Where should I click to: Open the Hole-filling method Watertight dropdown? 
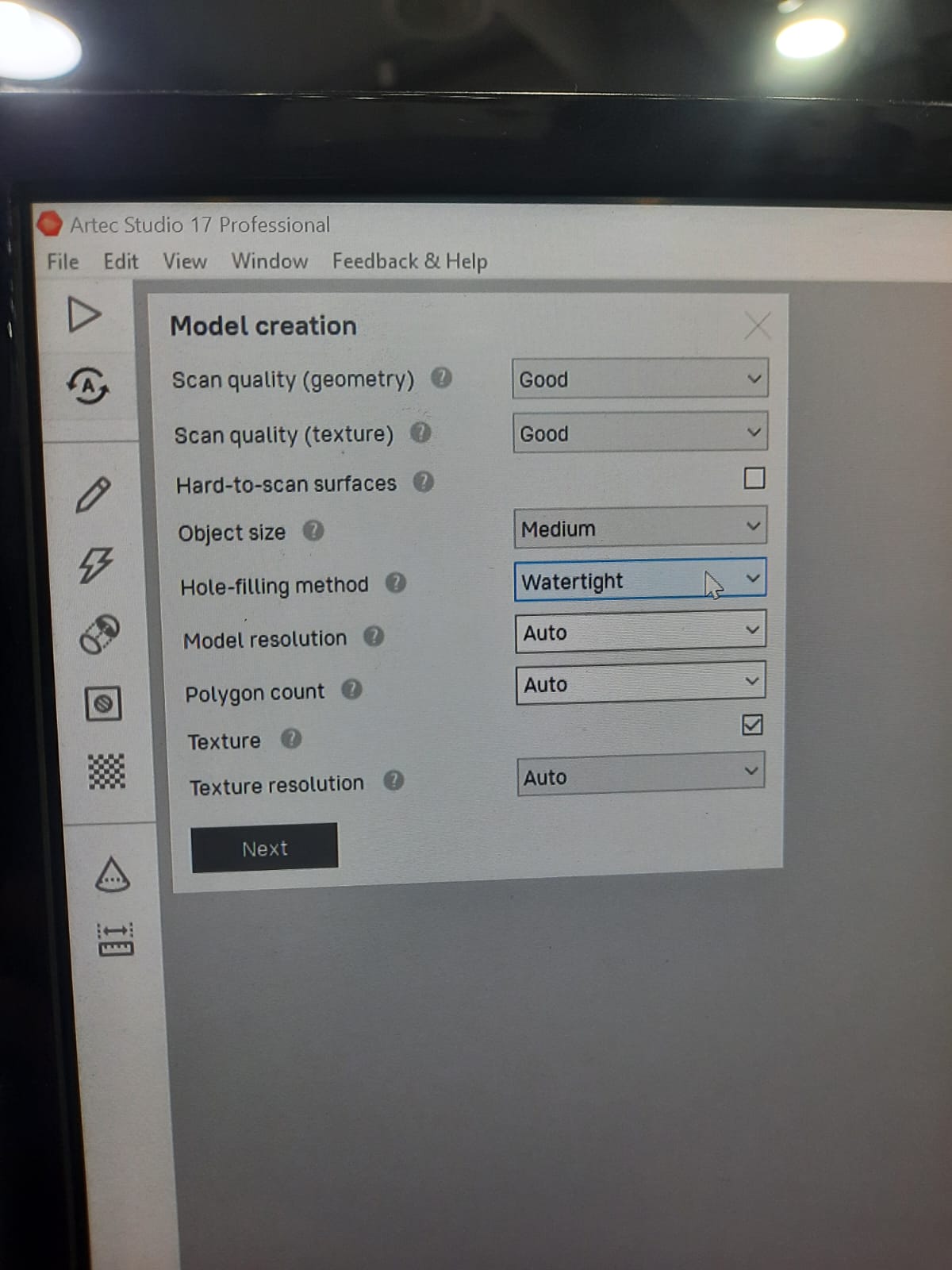[x=640, y=580]
